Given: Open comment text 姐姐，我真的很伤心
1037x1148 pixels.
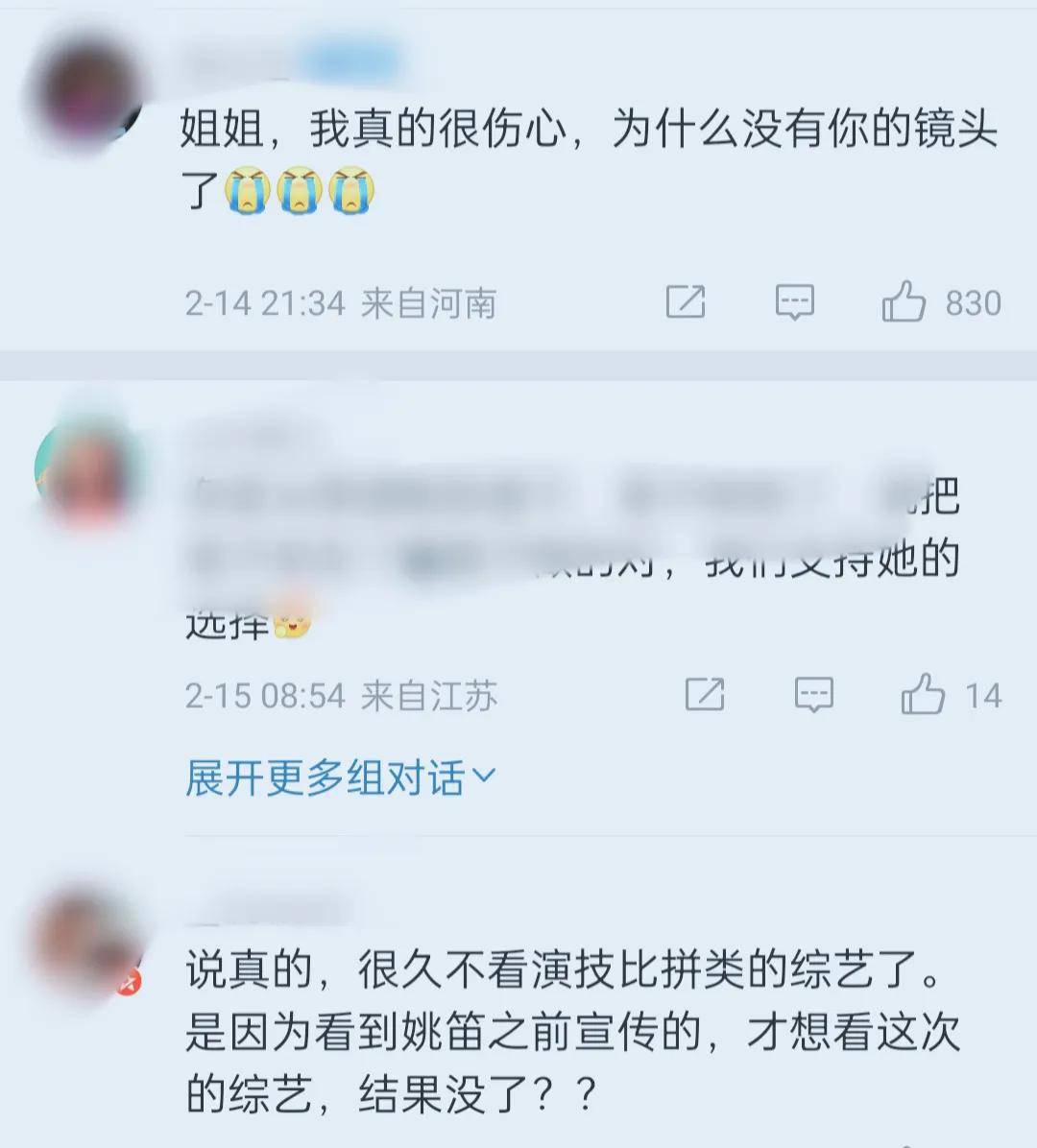Looking at the screenshot, I should [590, 159].
